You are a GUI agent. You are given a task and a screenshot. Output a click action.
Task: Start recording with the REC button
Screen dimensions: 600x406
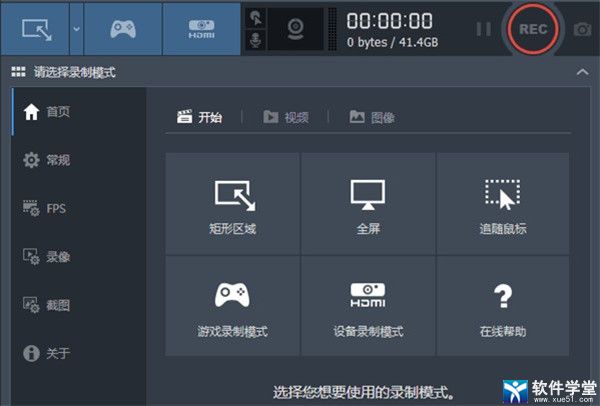point(533,29)
